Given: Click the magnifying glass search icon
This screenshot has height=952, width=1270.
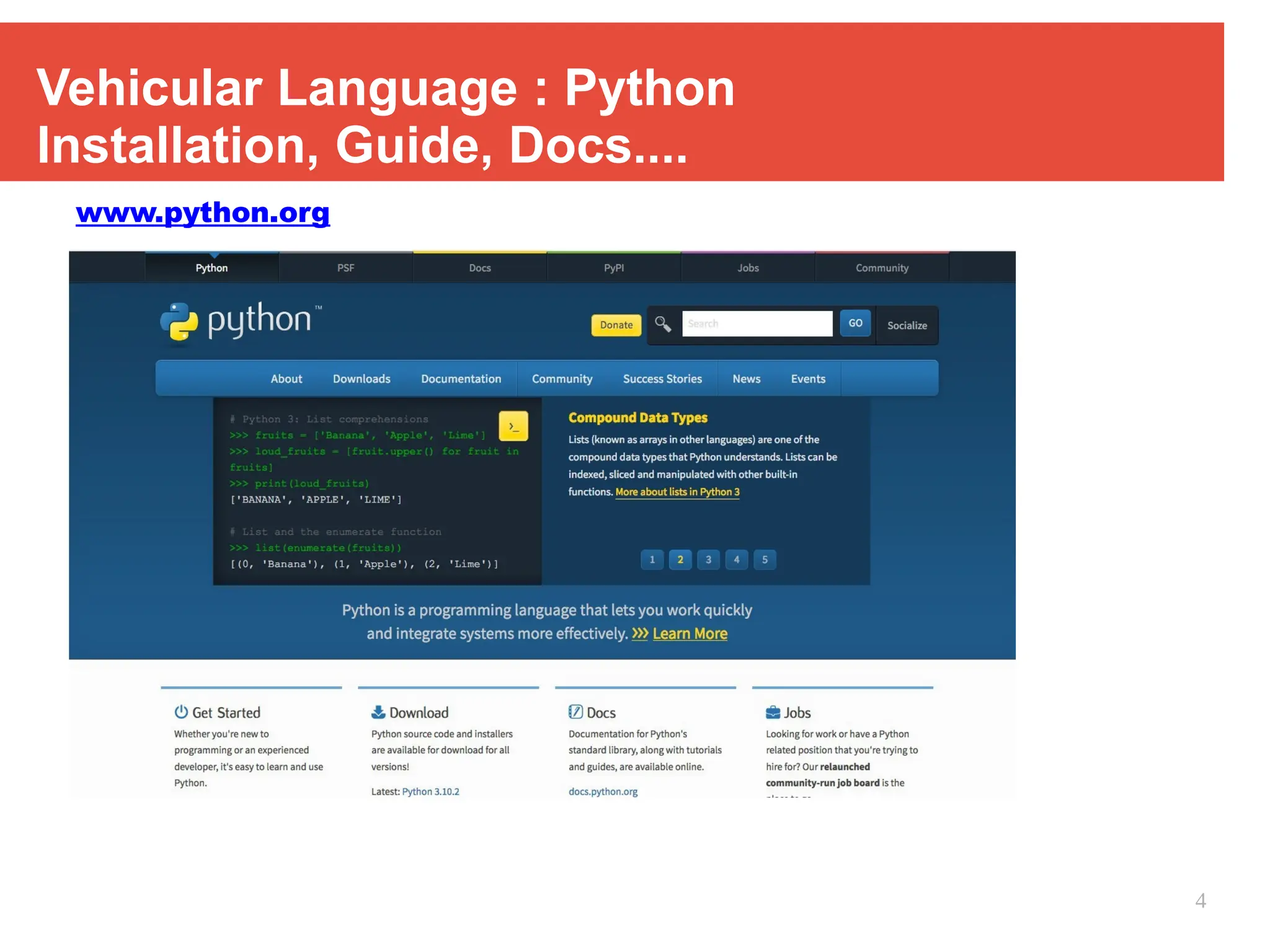Looking at the screenshot, I should (x=663, y=324).
